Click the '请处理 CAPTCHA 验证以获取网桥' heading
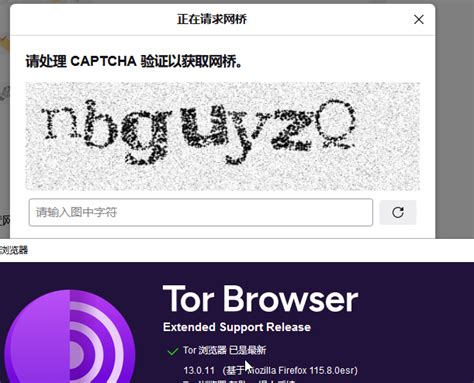474x383 pixels. coord(134,61)
